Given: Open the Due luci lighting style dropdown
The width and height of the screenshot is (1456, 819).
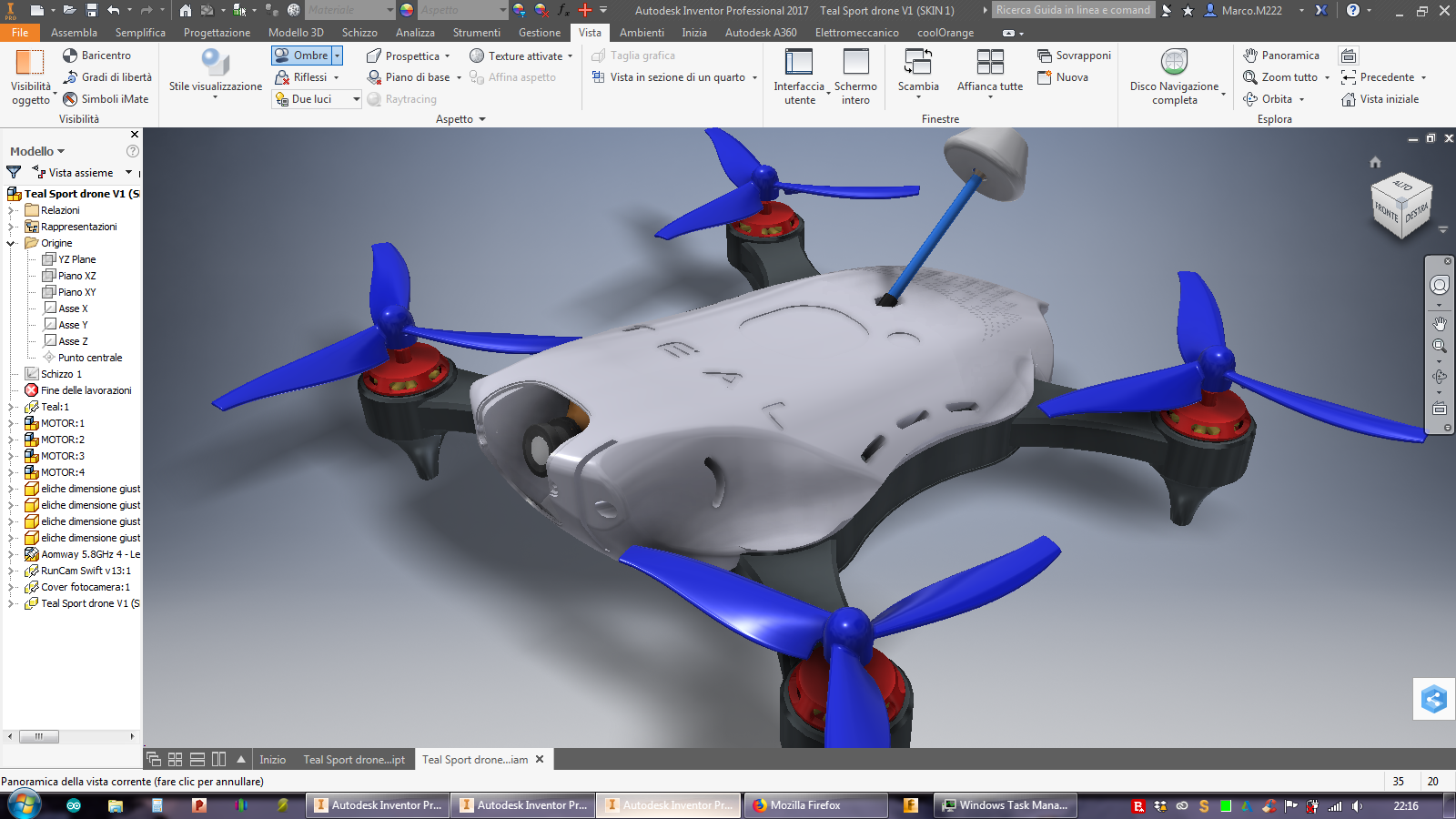Looking at the screenshot, I should [x=356, y=99].
